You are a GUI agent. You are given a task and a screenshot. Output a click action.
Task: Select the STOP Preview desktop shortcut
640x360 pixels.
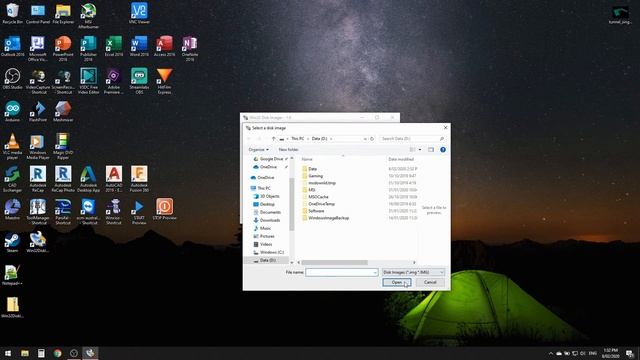tap(164, 209)
